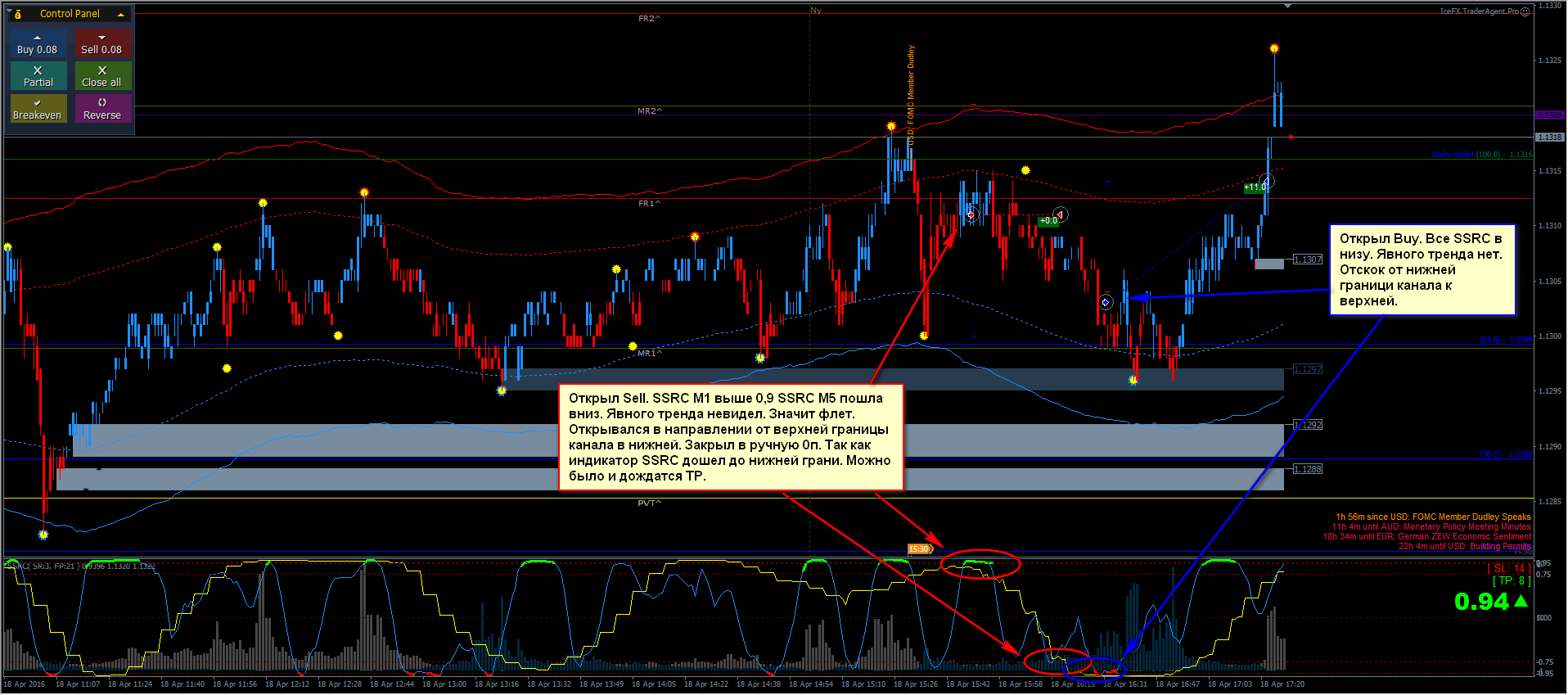The width and height of the screenshot is (1568, 695).
Task: Click the 15:30 news time marker
Action: tap(920, 549)
